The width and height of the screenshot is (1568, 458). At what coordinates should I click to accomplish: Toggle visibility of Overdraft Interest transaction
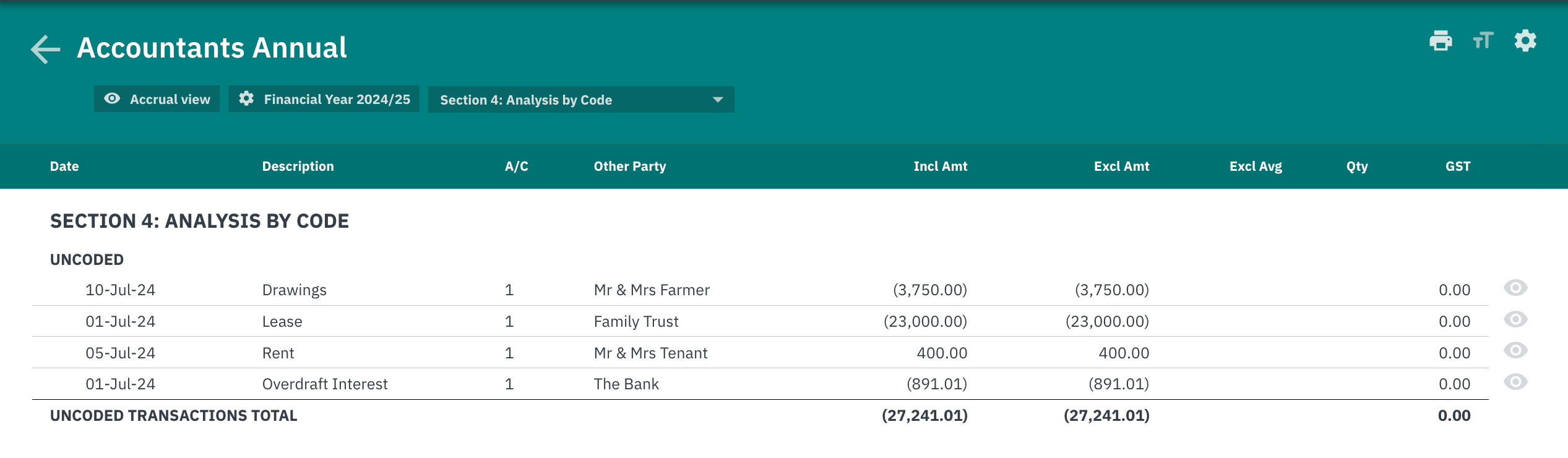point(1515,382)
